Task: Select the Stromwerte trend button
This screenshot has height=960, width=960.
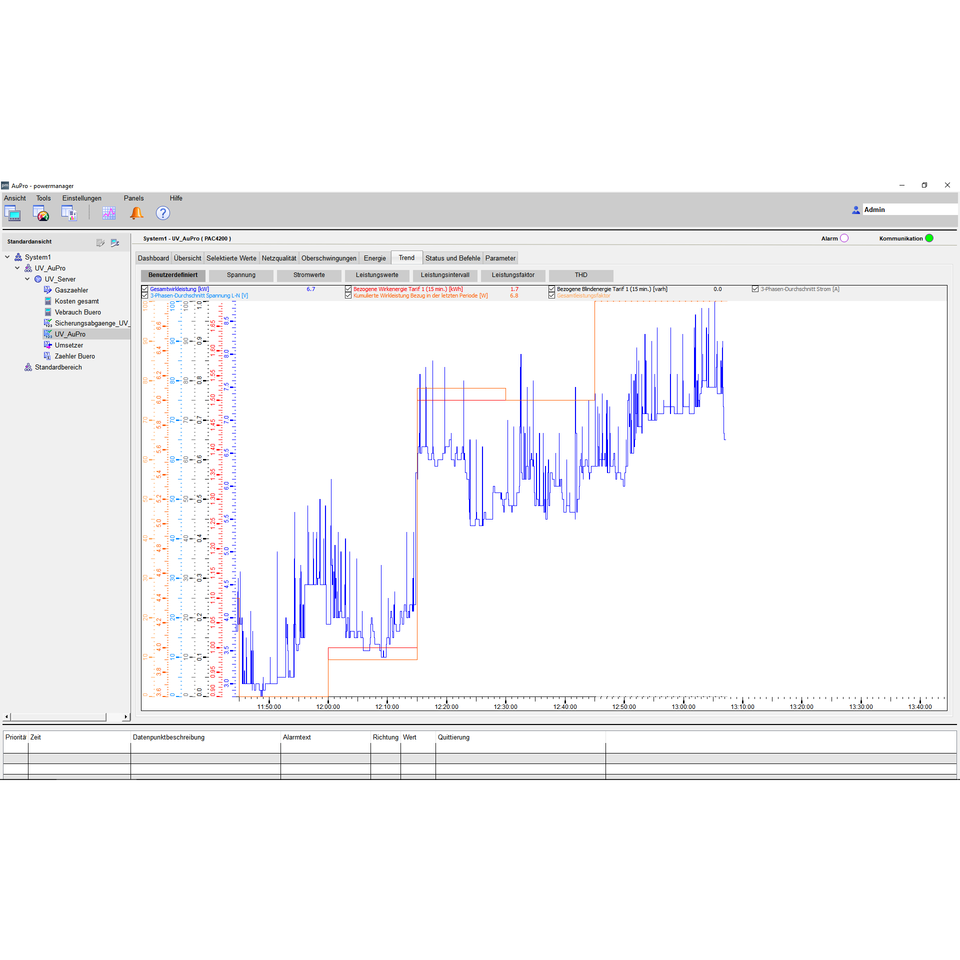Action: pyautogui.click(x=309, y=276)
